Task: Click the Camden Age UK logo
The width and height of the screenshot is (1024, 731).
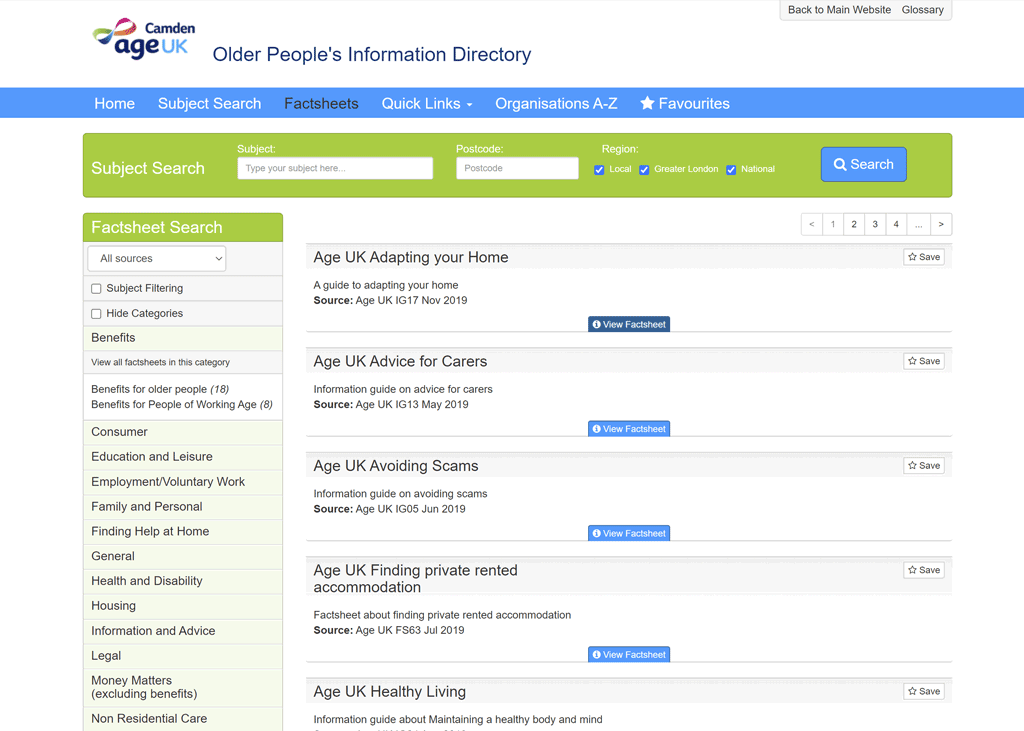Action: [144, 39]
